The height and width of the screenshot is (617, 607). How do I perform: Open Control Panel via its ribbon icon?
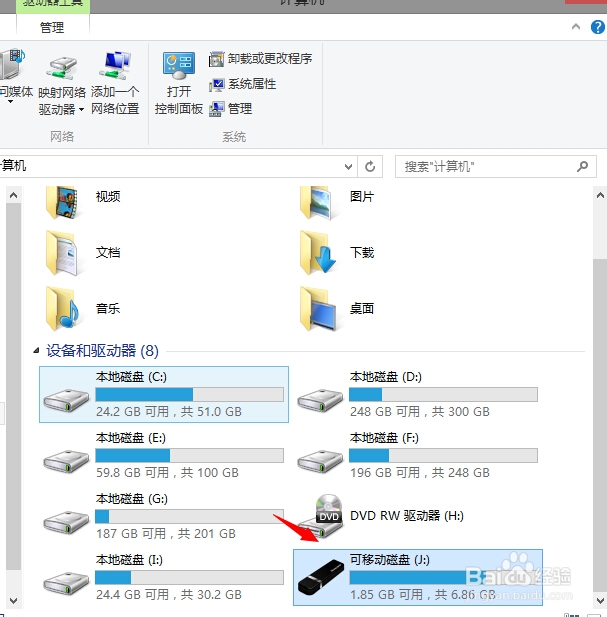tap(179, 65)
